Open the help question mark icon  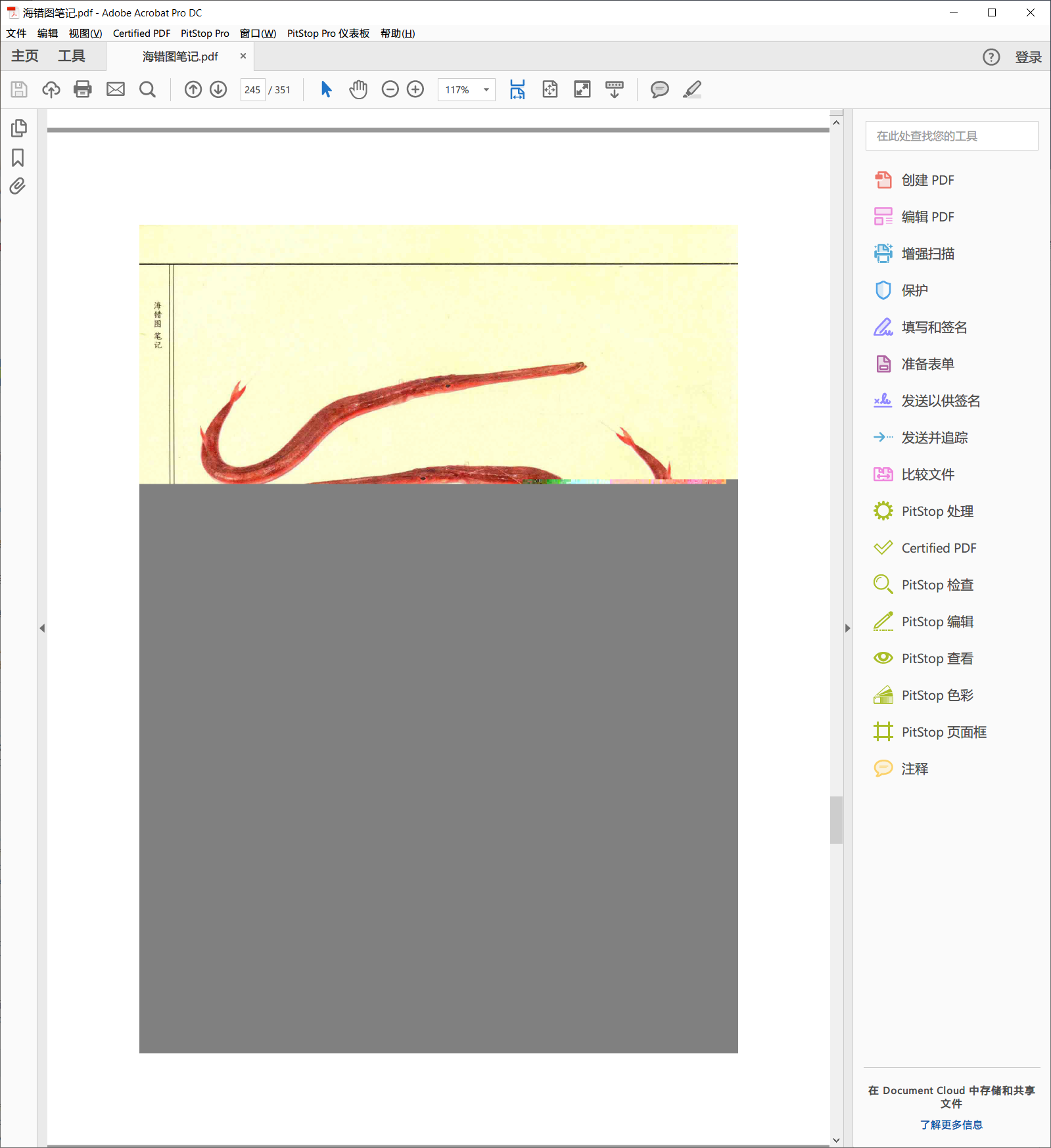(991, 57)
